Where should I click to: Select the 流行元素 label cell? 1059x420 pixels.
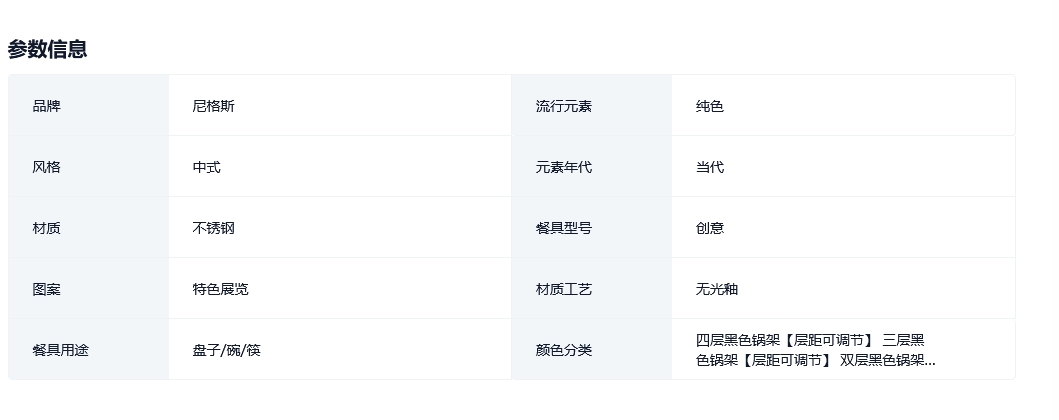point(563,106)
